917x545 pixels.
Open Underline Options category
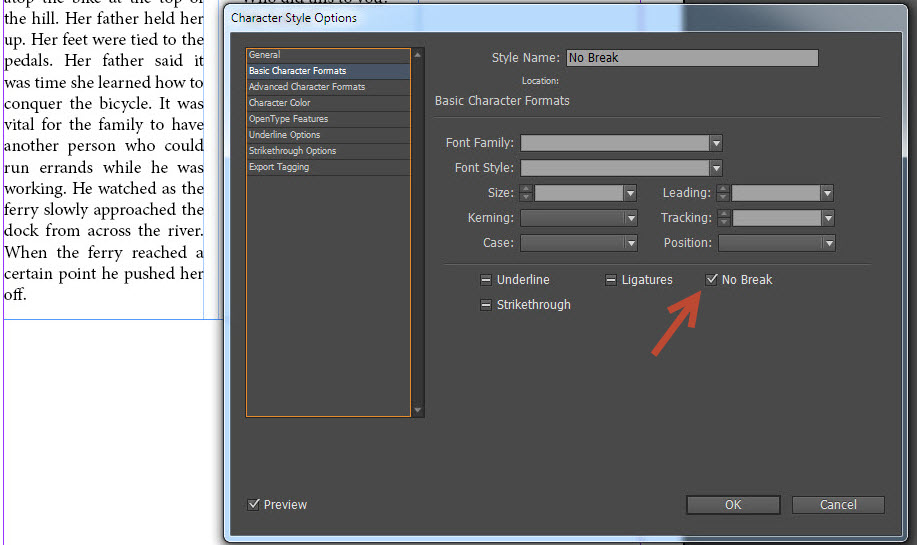pyautogui.click(x=328, y=135)
